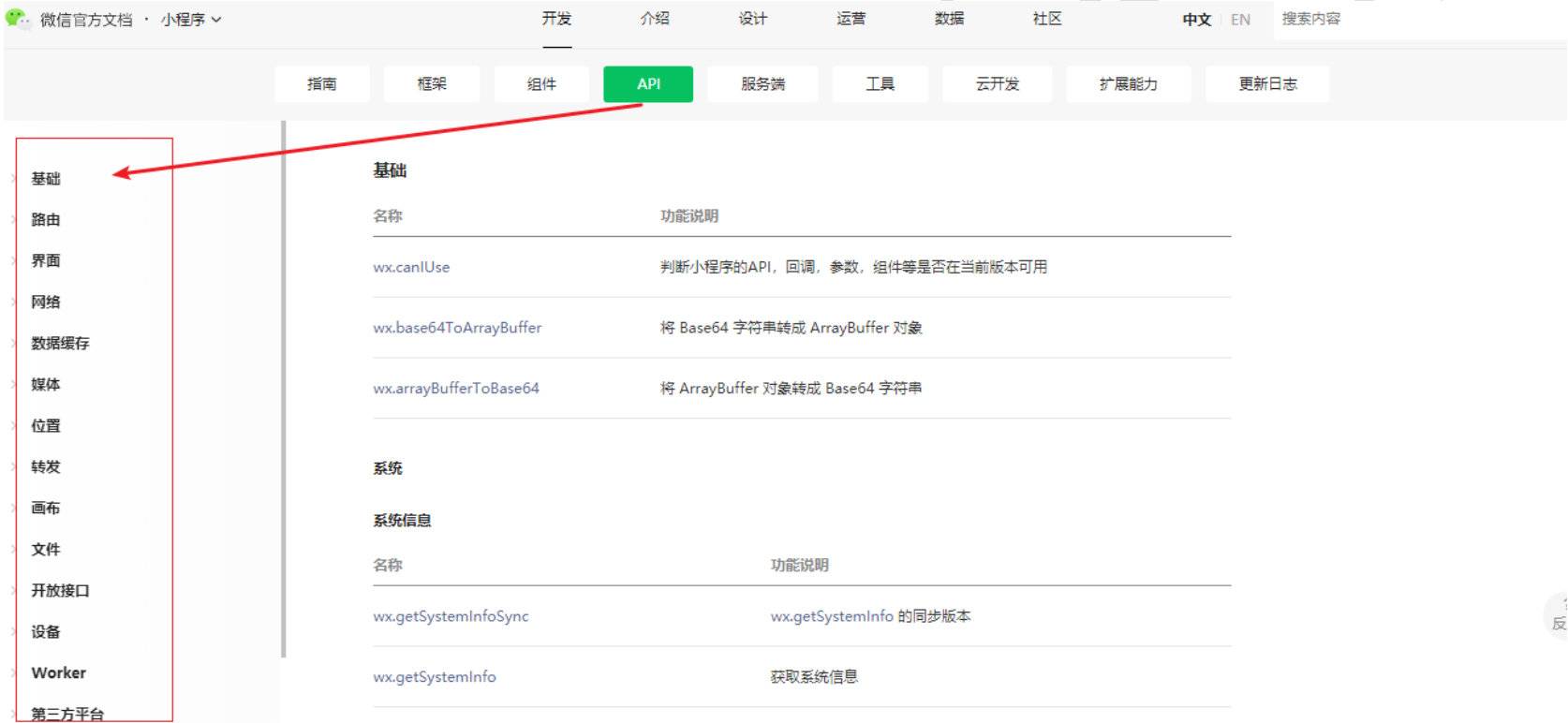
Task: Click the 基础 section heading
Action: pyautogui.click(x=390, y=170)
